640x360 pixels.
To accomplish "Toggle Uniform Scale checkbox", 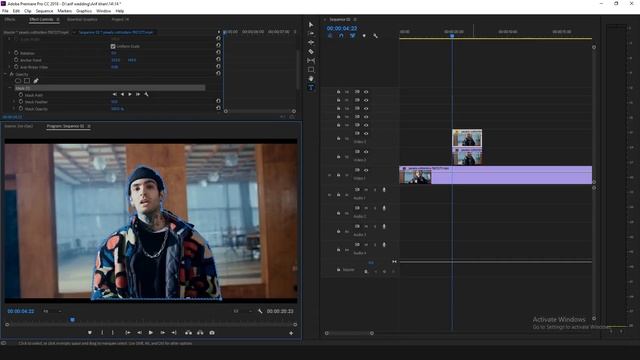I will point(113,46).
